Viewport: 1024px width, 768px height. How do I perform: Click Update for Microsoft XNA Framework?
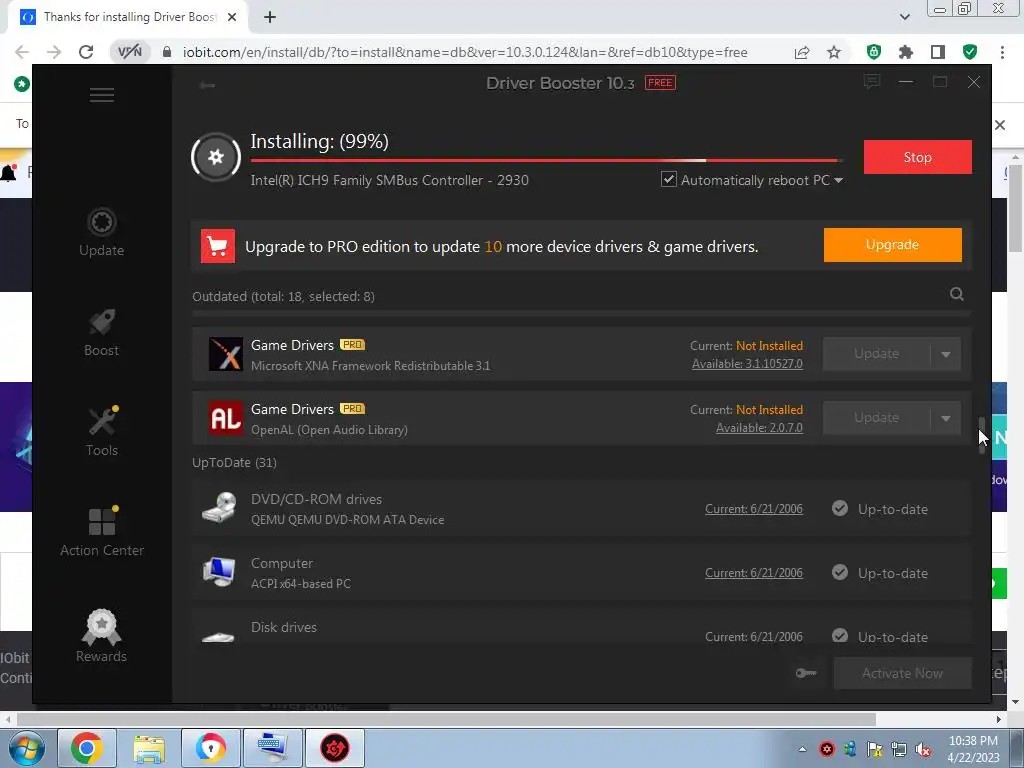[876, 354]
